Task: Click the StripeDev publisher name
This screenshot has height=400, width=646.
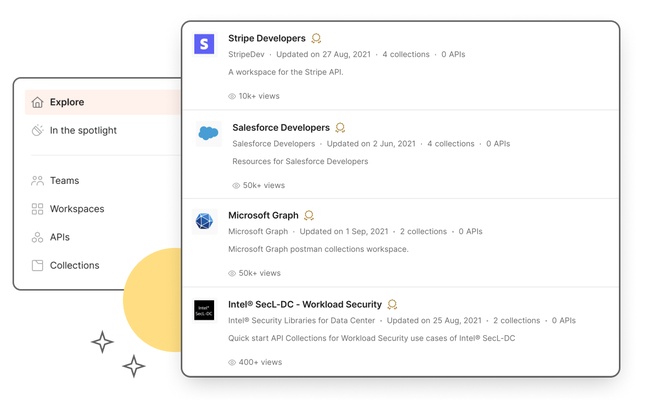Action: click(246, 54)
